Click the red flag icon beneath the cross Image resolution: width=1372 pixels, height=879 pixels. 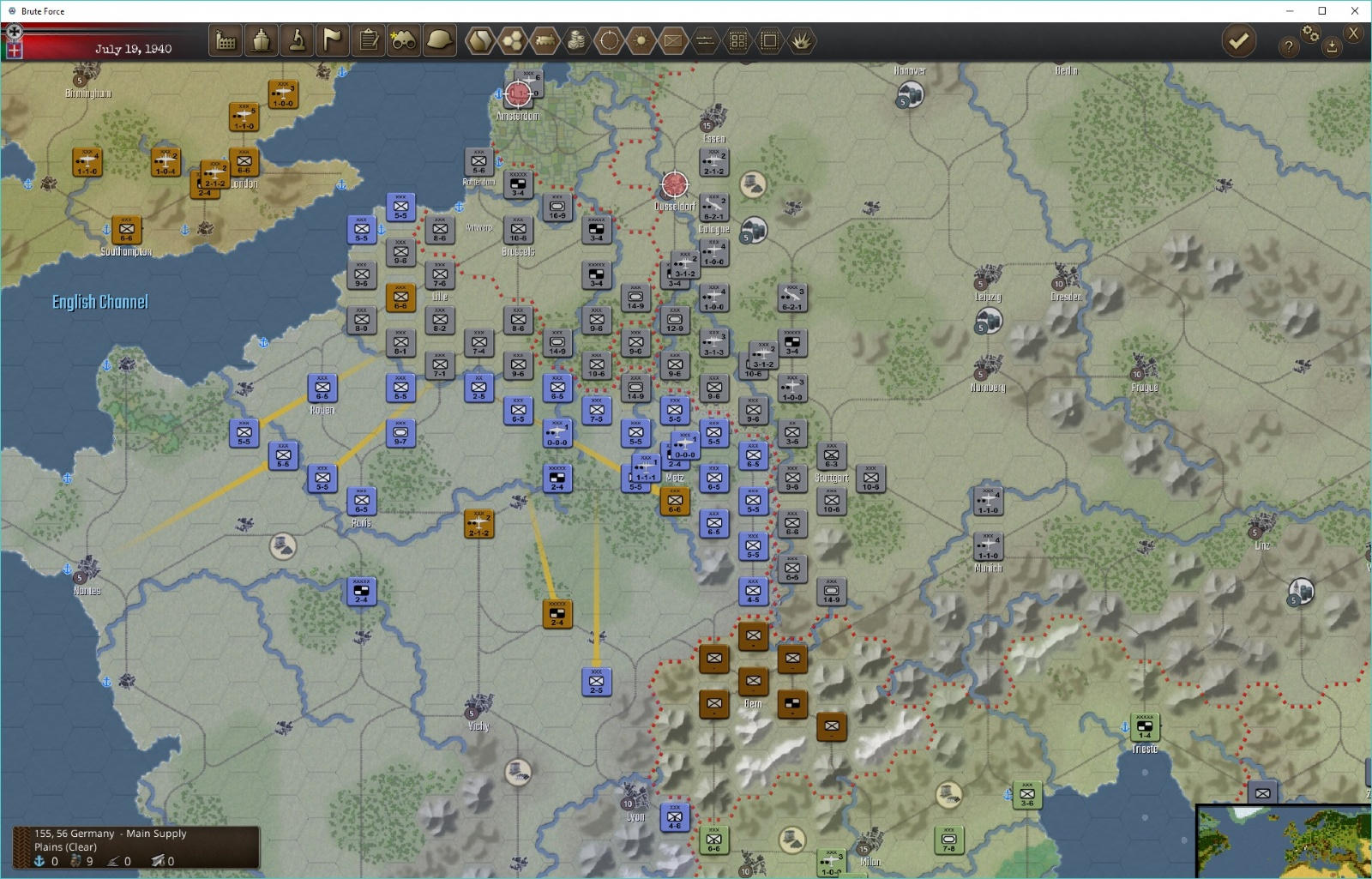click(x=14, y=50)
